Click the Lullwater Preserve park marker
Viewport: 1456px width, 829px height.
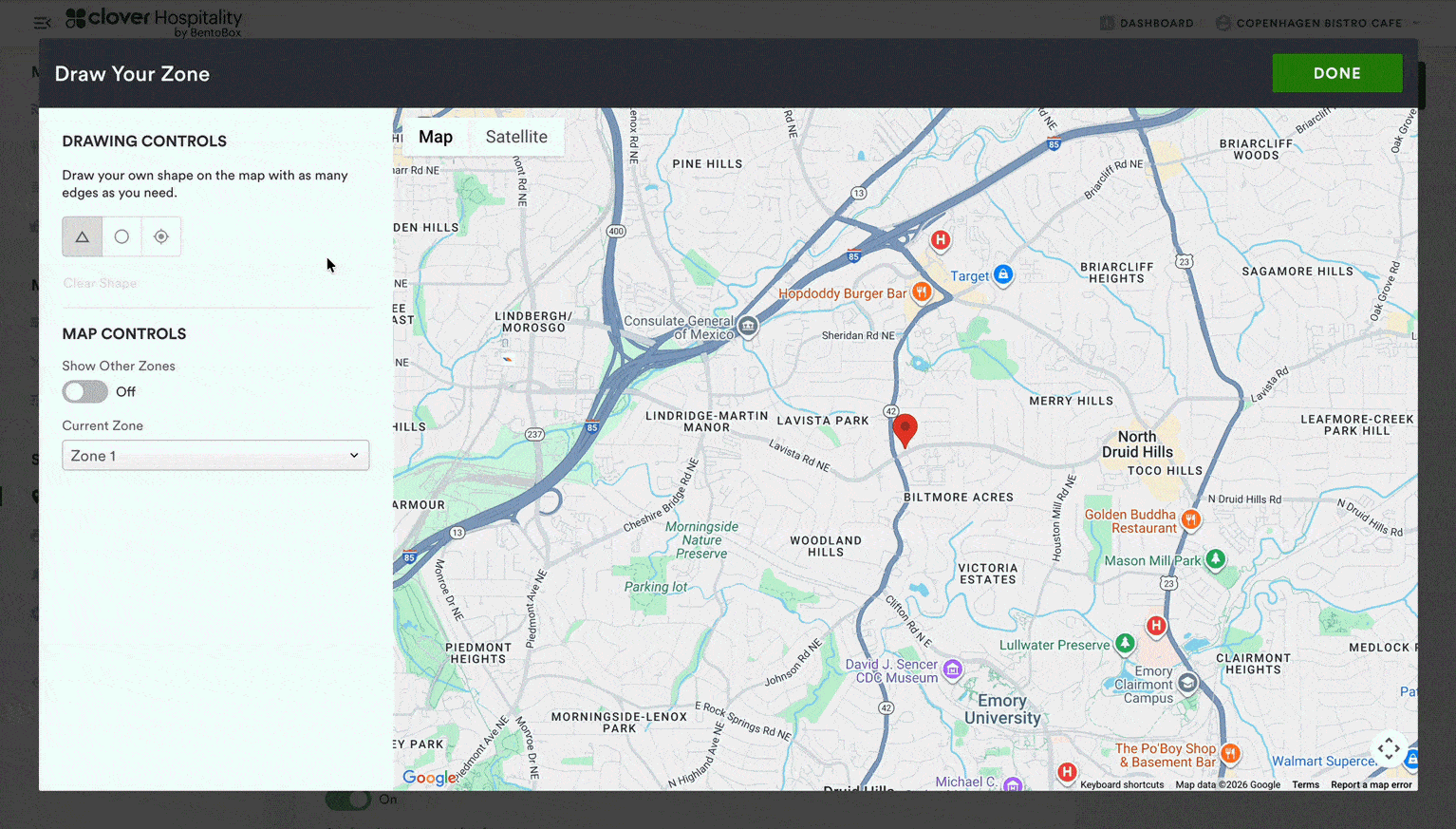coord(1125,644)
